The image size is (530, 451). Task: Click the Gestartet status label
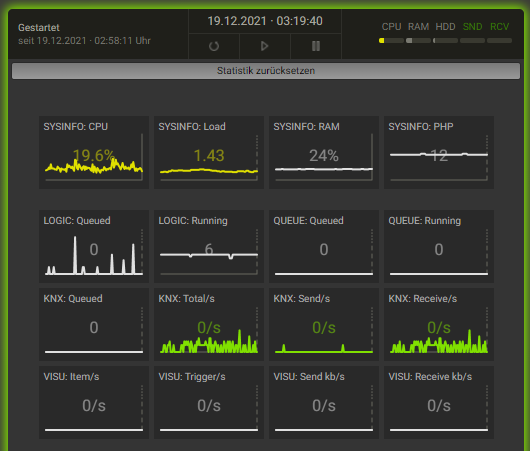point(39,27)
